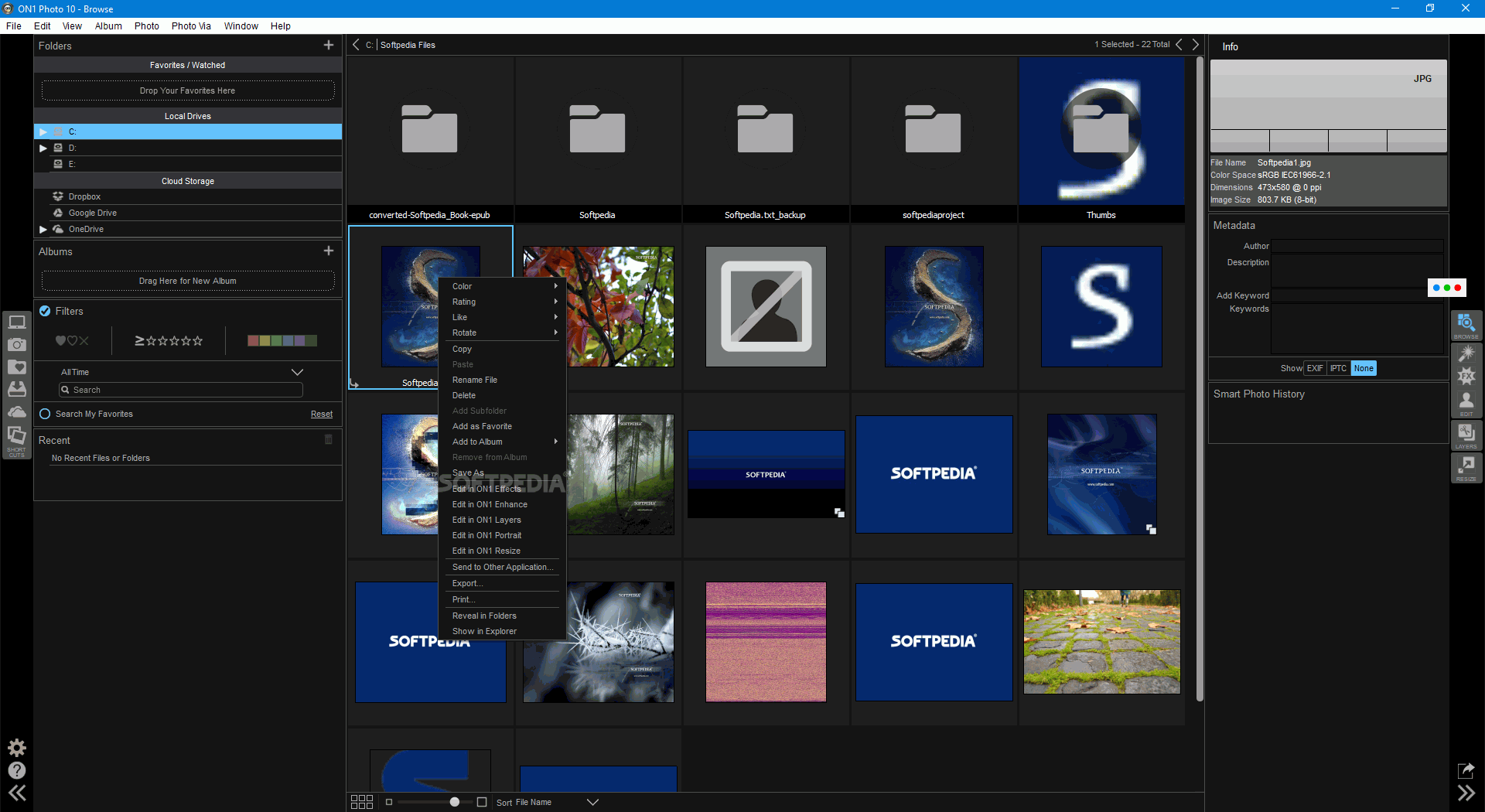
Task: Open the desktop shortcut icon in the shortcuts bar
Action: [17, 322]
